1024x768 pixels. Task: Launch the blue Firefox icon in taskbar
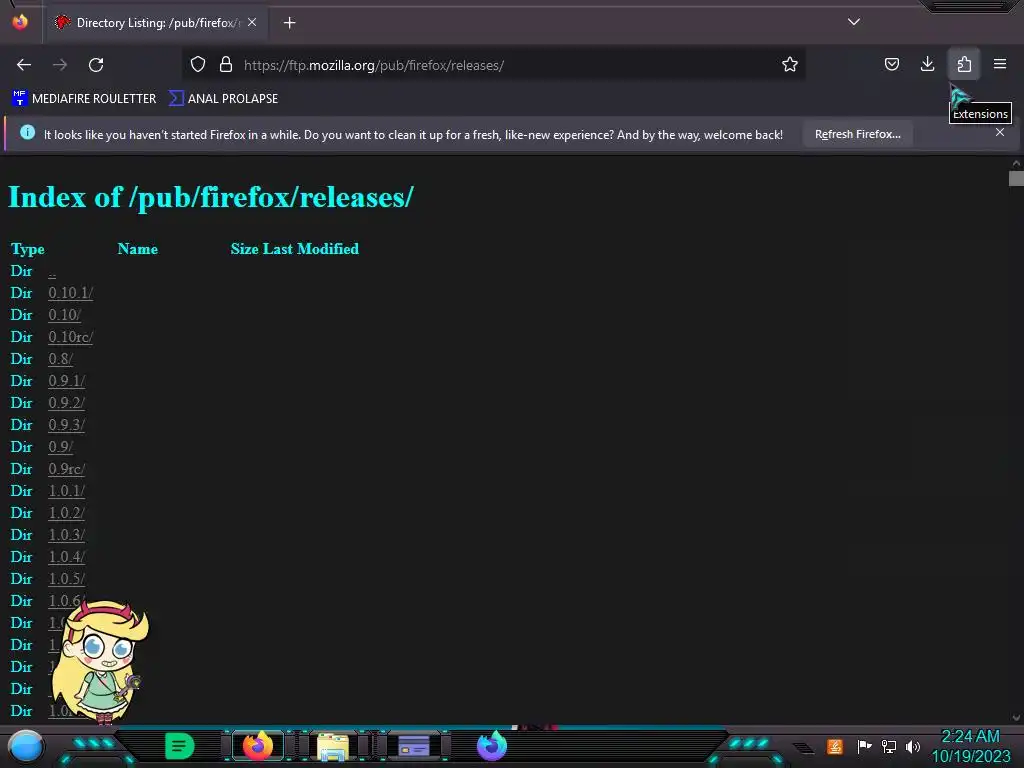(x=492, y=746)
